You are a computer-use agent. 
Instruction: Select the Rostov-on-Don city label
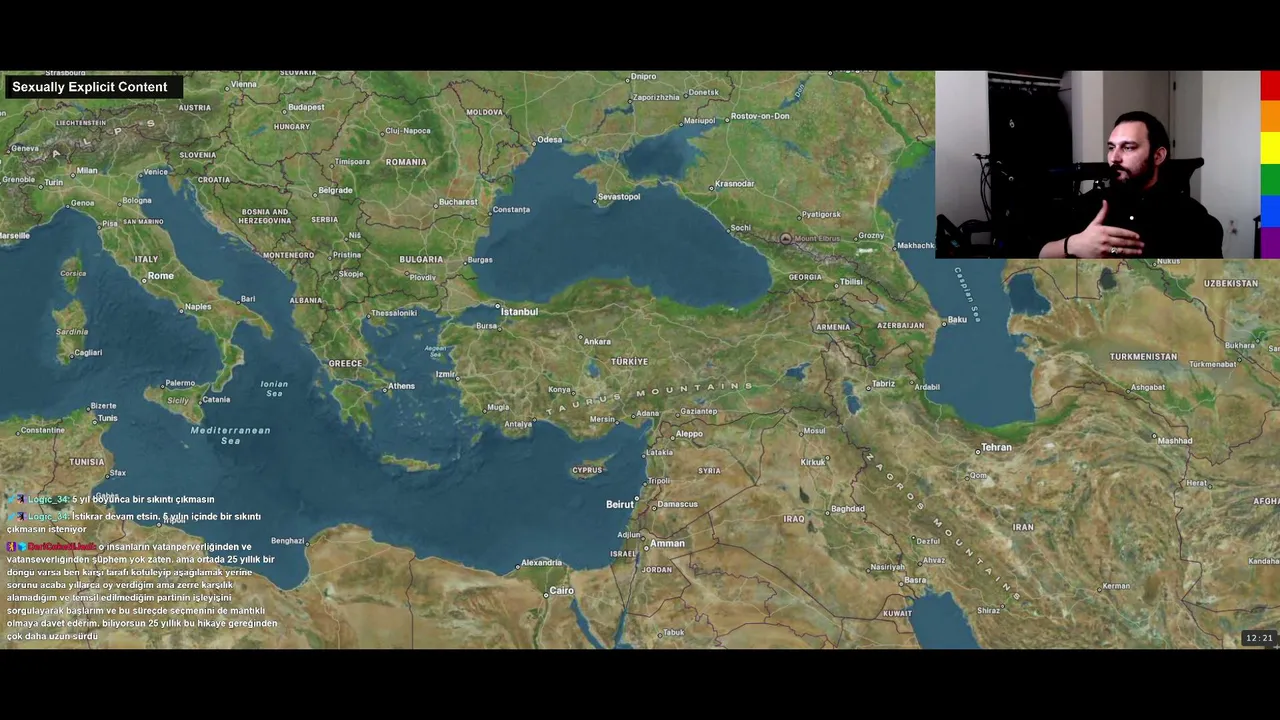[760, 116]
